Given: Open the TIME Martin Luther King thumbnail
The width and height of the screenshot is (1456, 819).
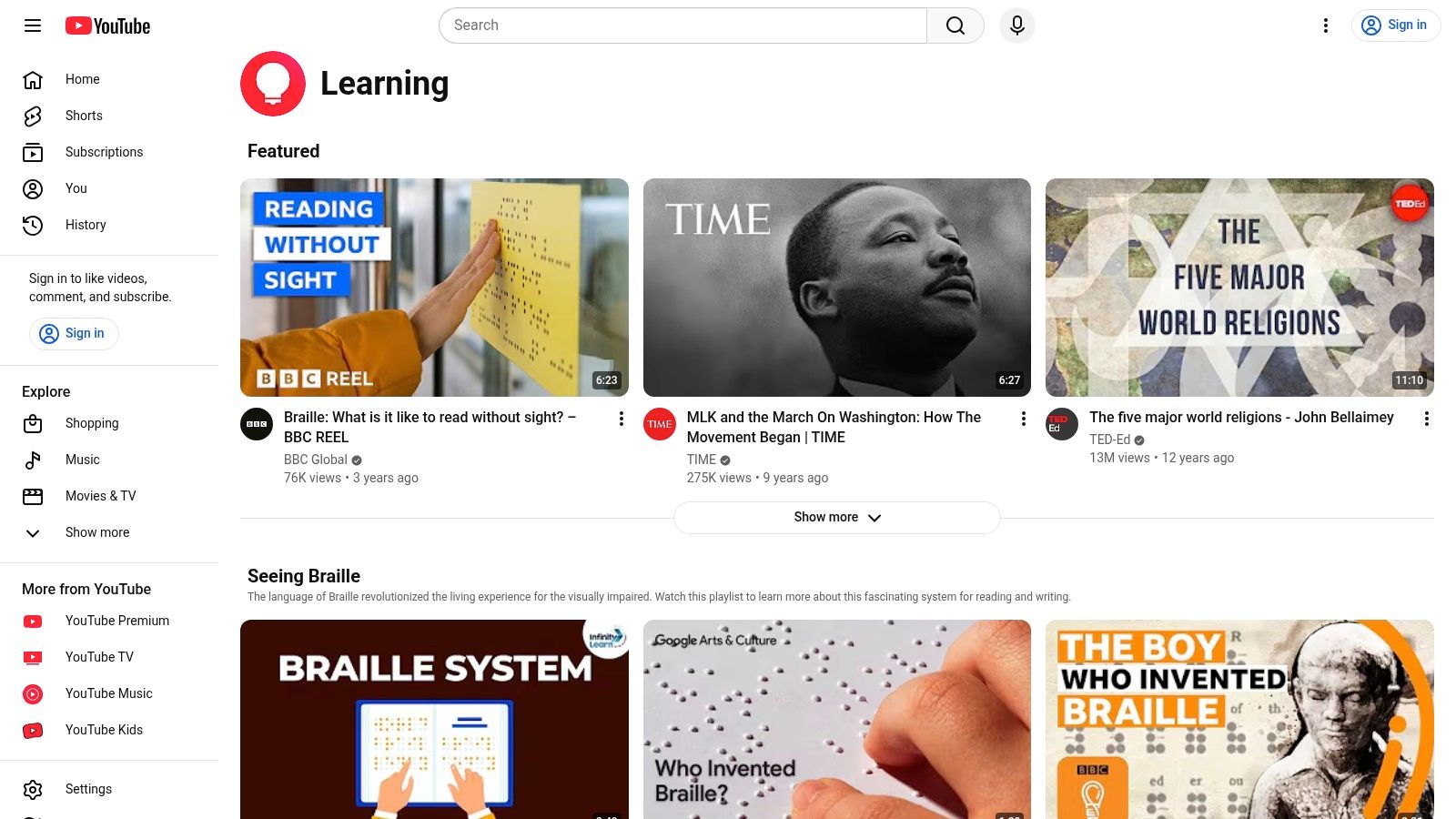Looking at the screenshot, I should [837, 288].
